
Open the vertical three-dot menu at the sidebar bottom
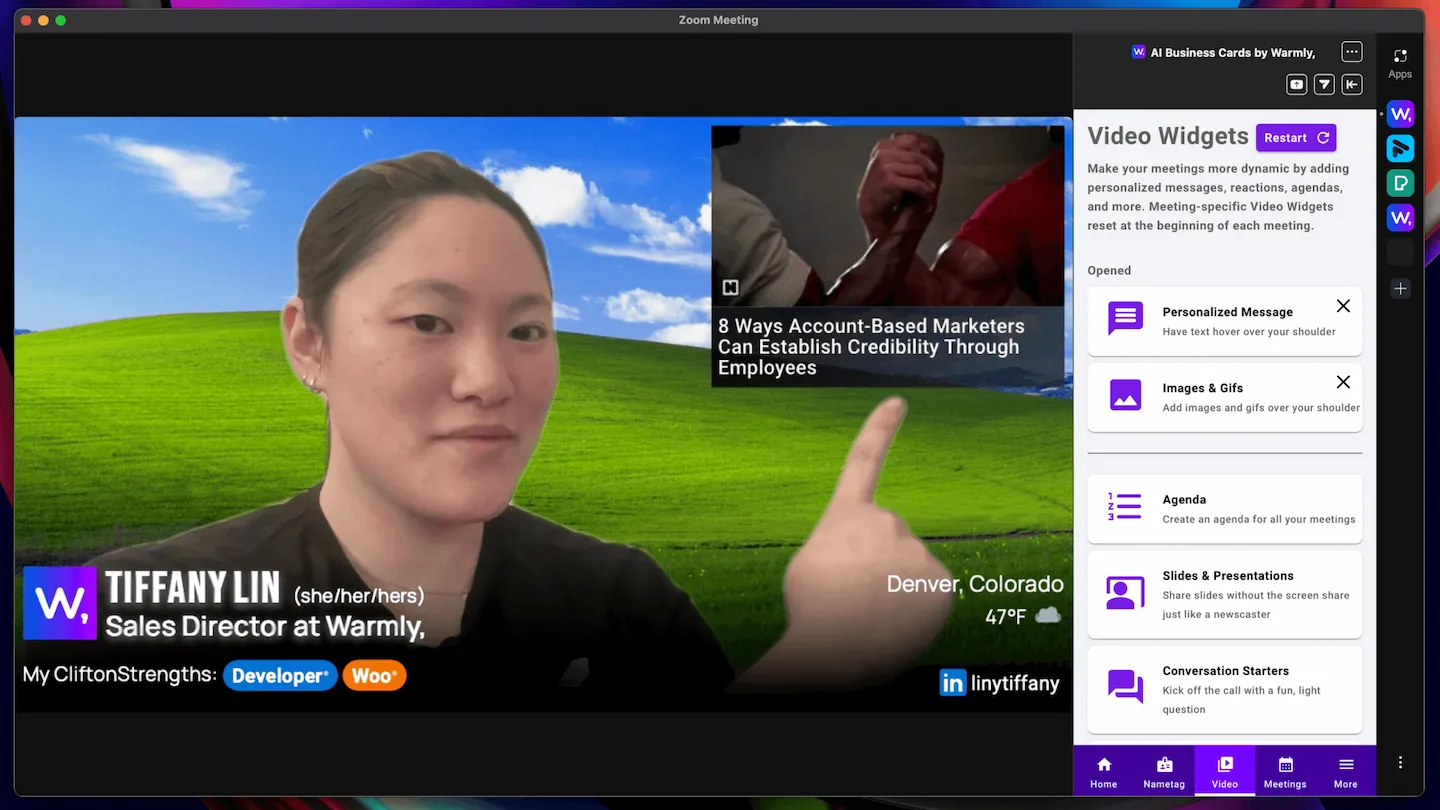(1400, 762)
